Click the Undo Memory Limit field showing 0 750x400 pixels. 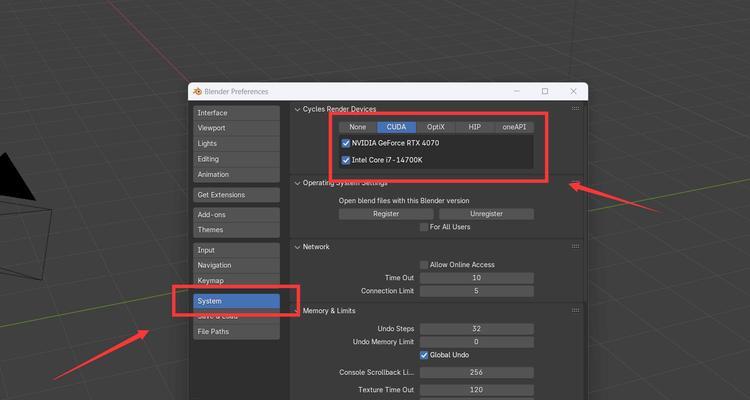[x=476, y=342]
